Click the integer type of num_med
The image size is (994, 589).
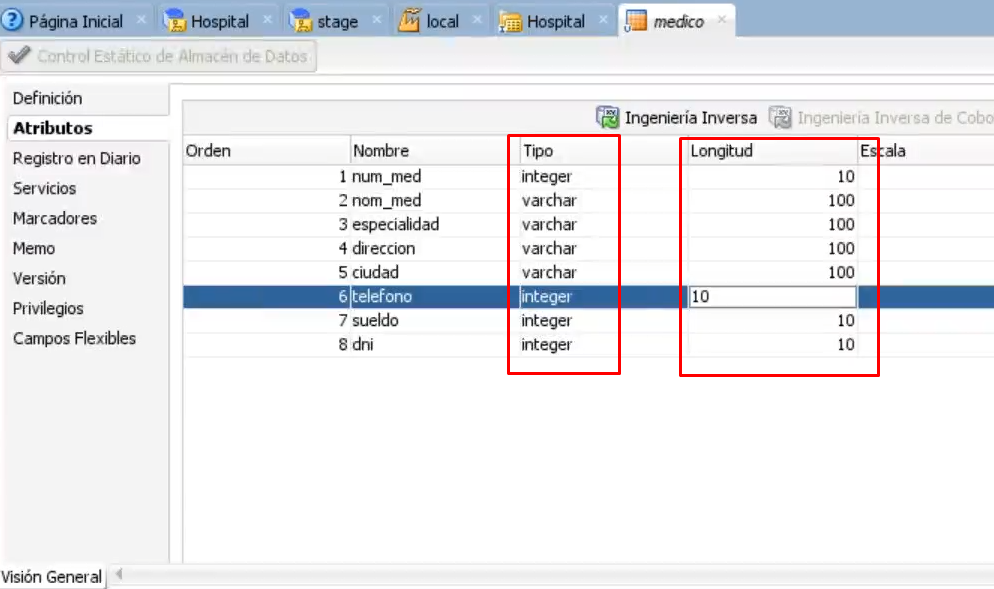click(x=546, y=177)
